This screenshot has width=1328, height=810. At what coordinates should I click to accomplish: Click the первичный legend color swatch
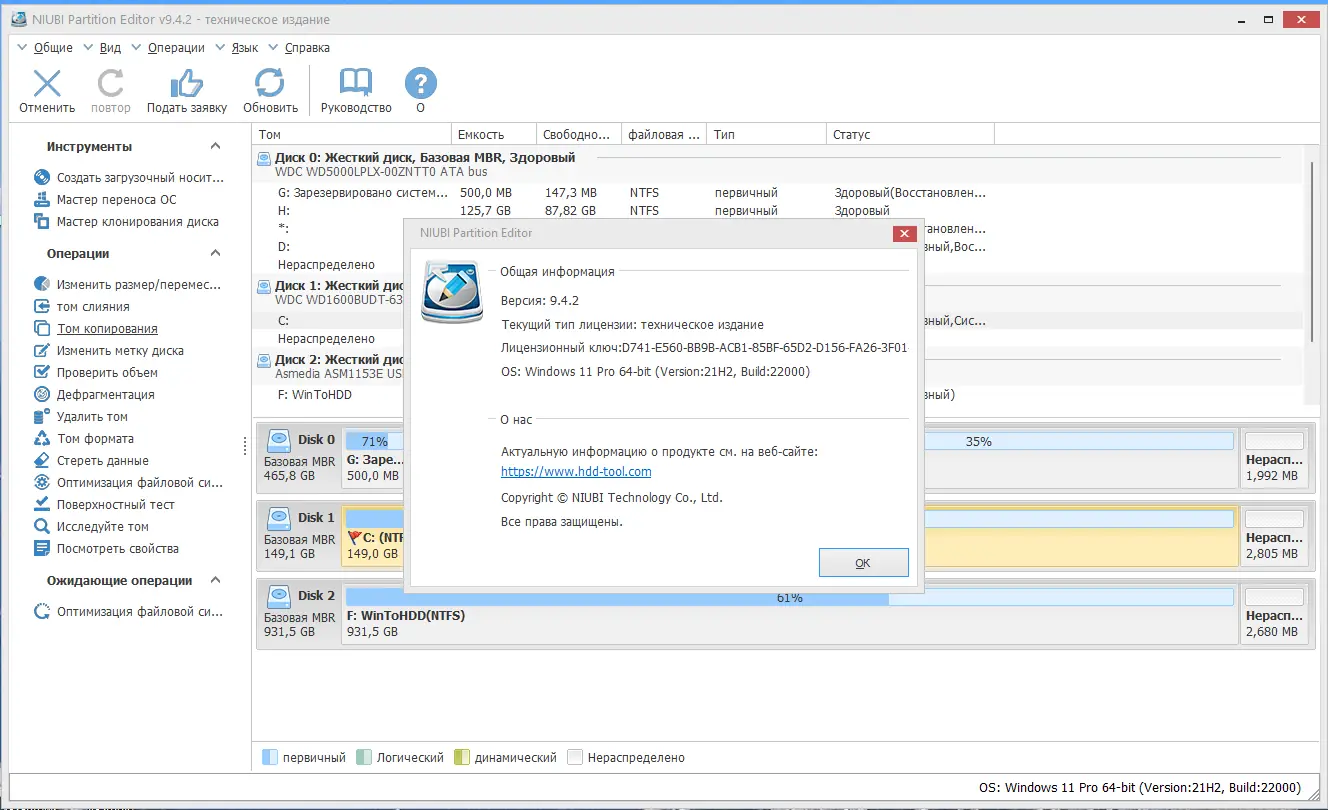pos(269,758)
